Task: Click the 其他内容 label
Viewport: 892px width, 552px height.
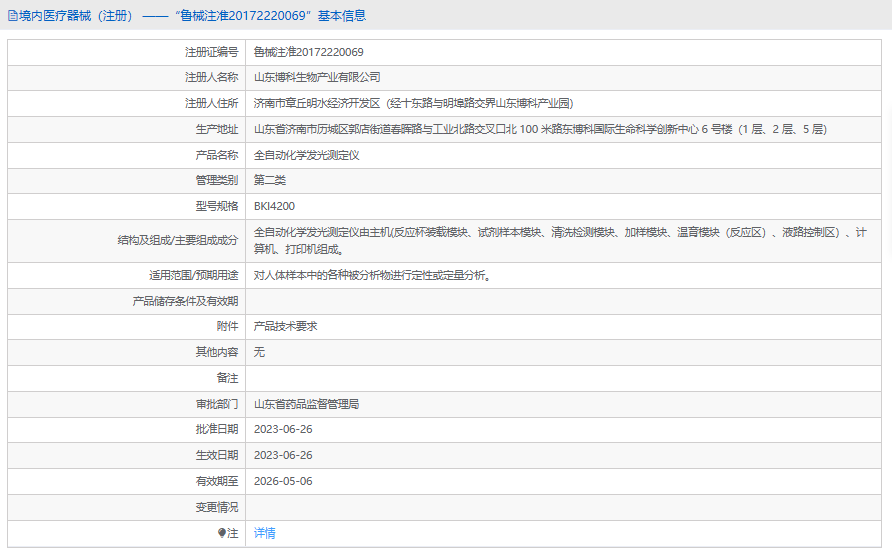Action: click(x=217, y=352)
